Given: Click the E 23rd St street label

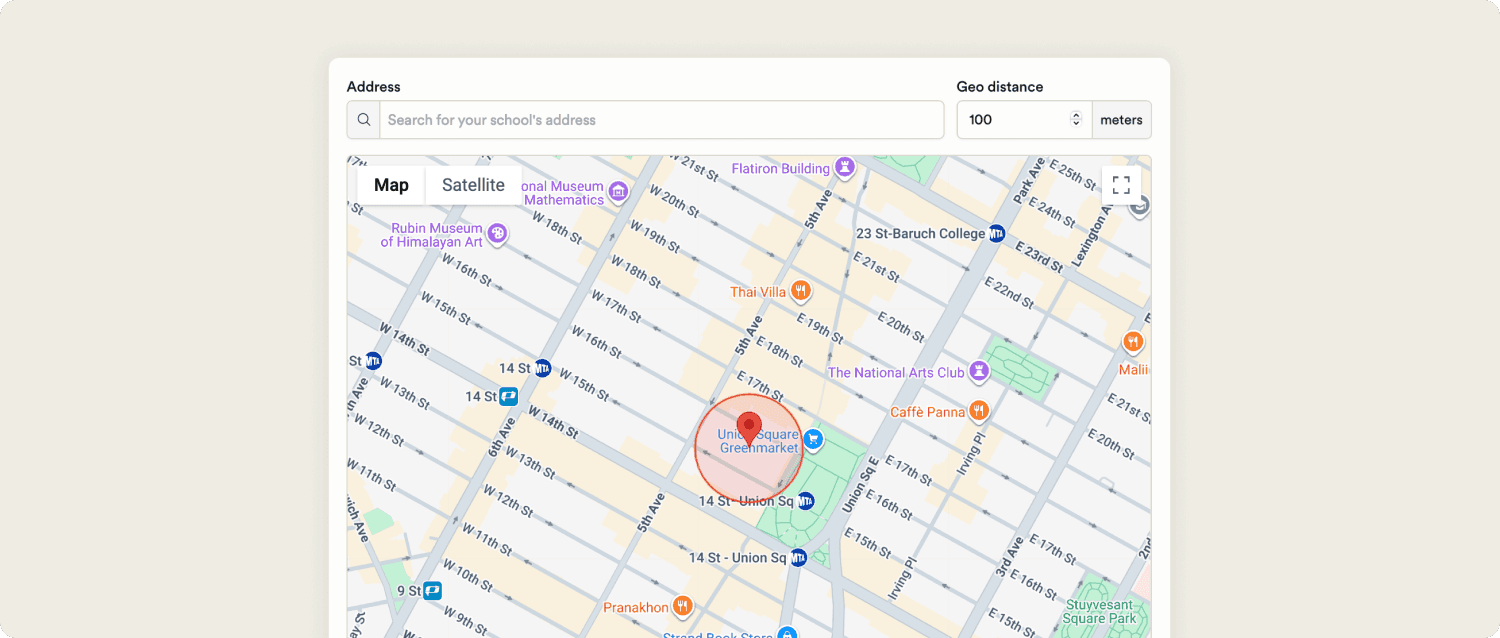Looking at the screenshot, I should tap(1038, 255).
